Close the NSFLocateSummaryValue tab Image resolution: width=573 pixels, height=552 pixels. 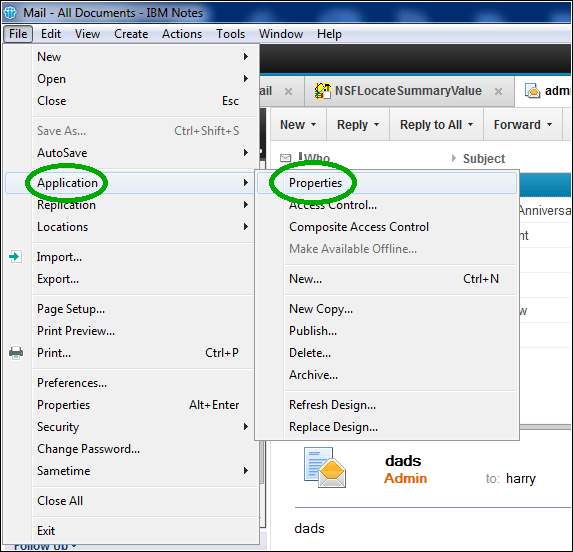click(498, 91)
